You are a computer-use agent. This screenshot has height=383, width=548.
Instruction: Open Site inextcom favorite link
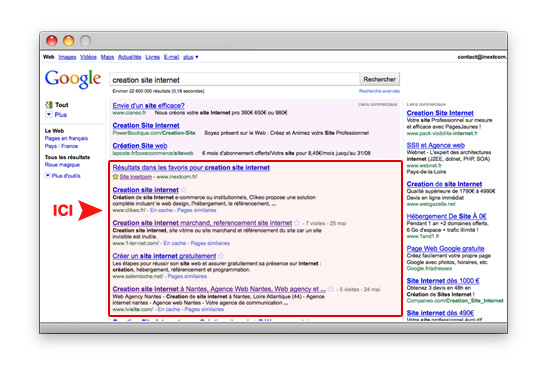(136, 176)
